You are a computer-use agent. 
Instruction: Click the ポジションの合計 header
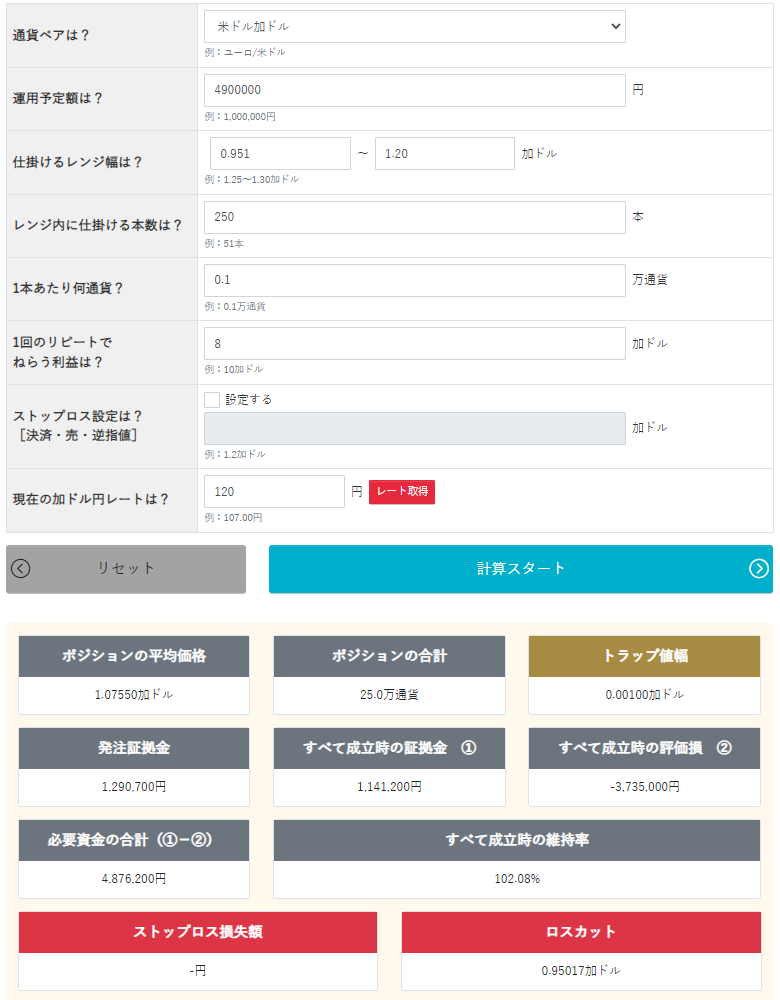coord(389,656)
